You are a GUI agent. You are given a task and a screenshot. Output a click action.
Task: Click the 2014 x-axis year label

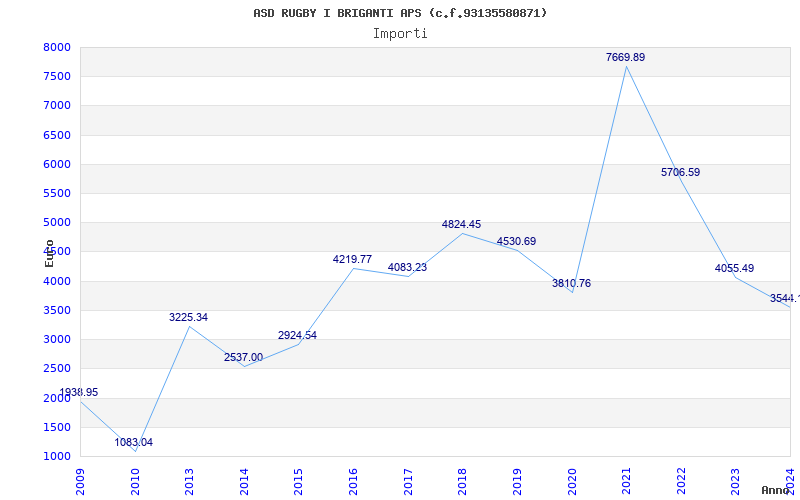244,481
